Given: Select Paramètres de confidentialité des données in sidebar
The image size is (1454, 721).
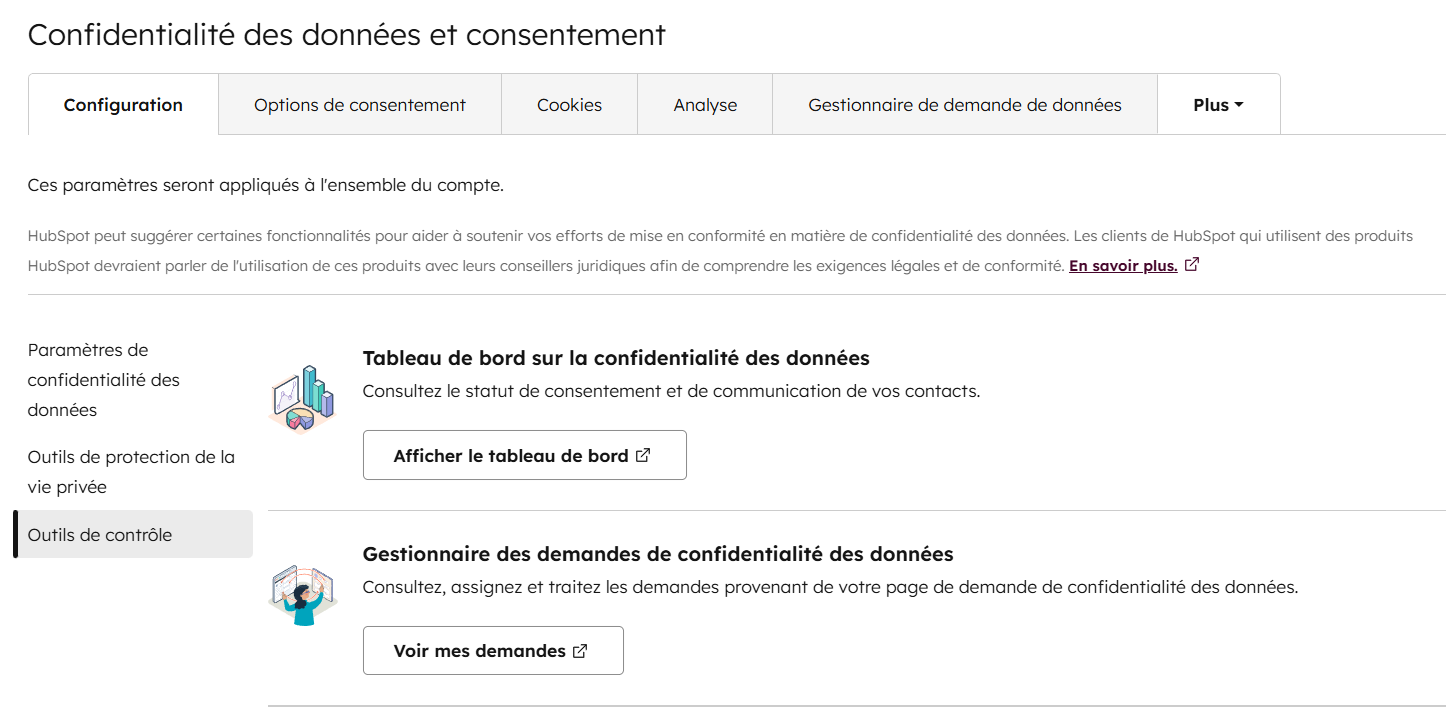Looking at the screenshot, I should [104, 380].
